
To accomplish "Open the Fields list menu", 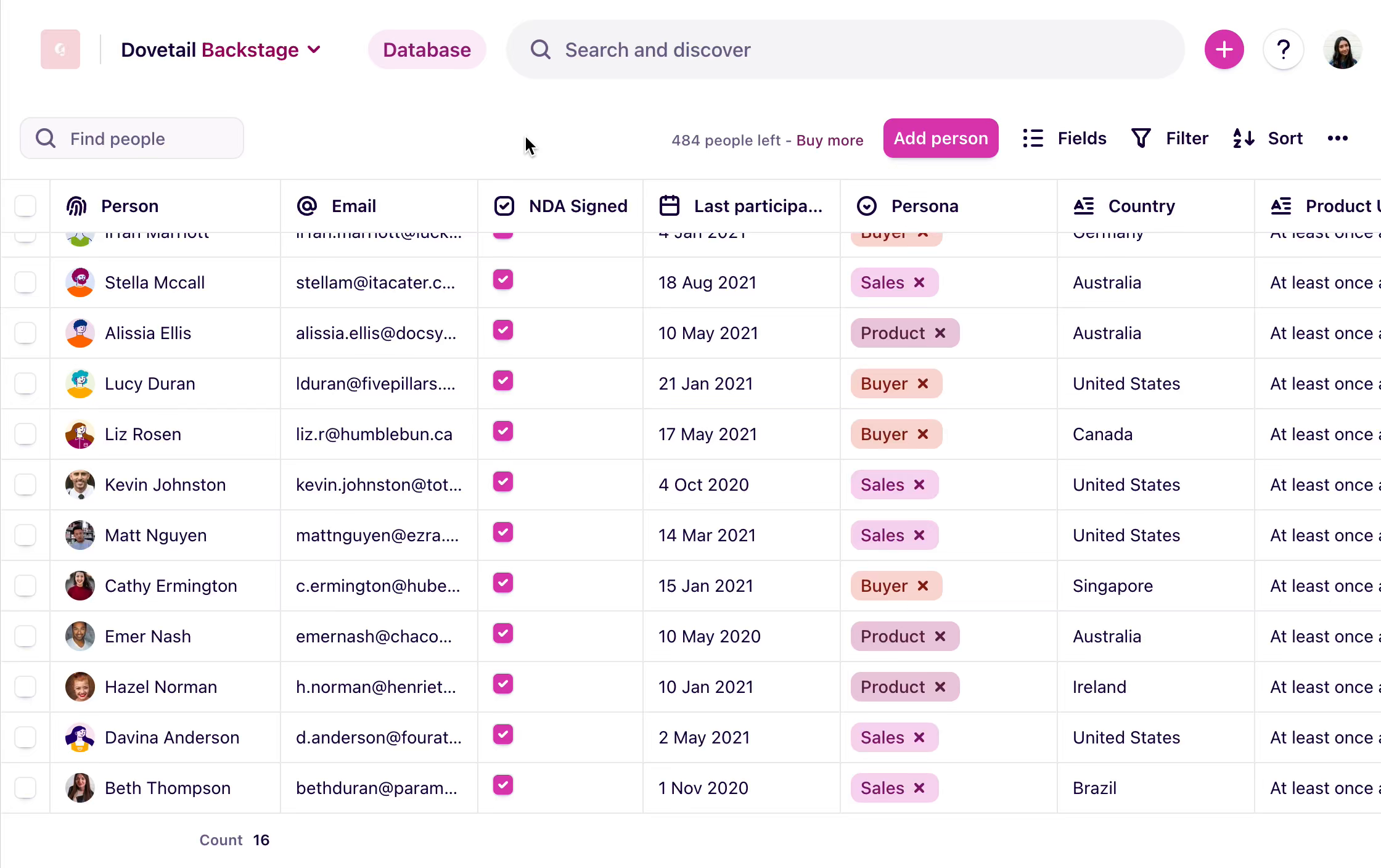I will pos(1065,138).
